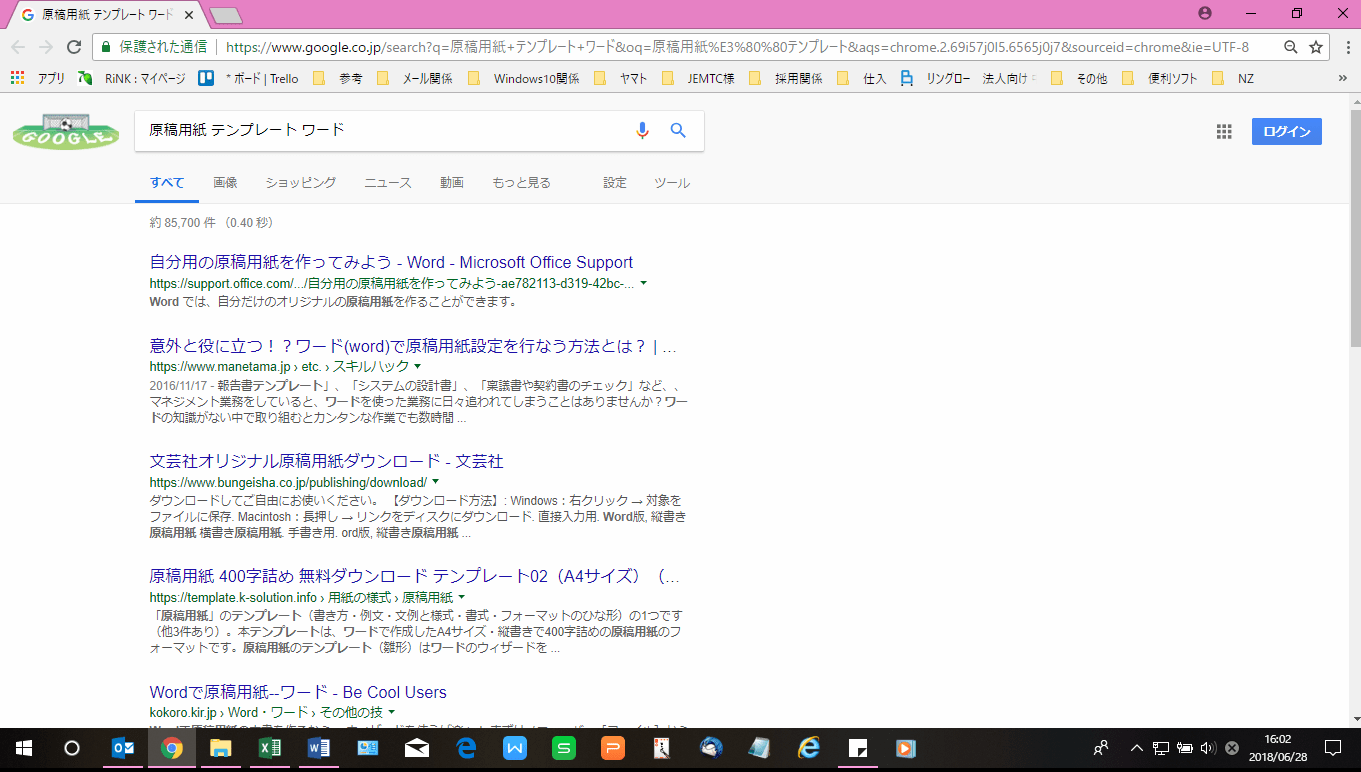Click the address bar URL
The image size is (1361, 772).
737,47
